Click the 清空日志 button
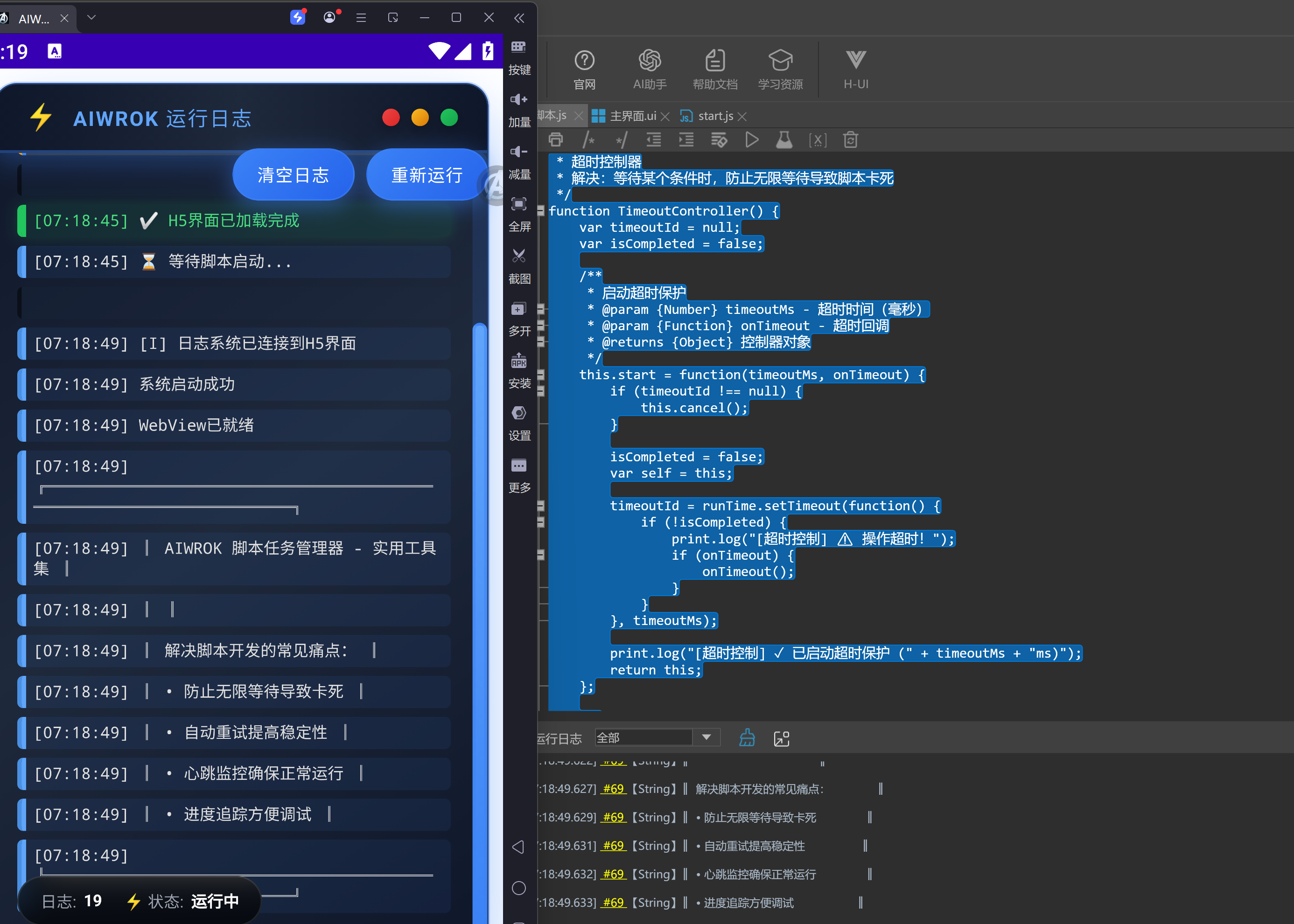This screenshot has width=1294, height=924. point(293,174)
